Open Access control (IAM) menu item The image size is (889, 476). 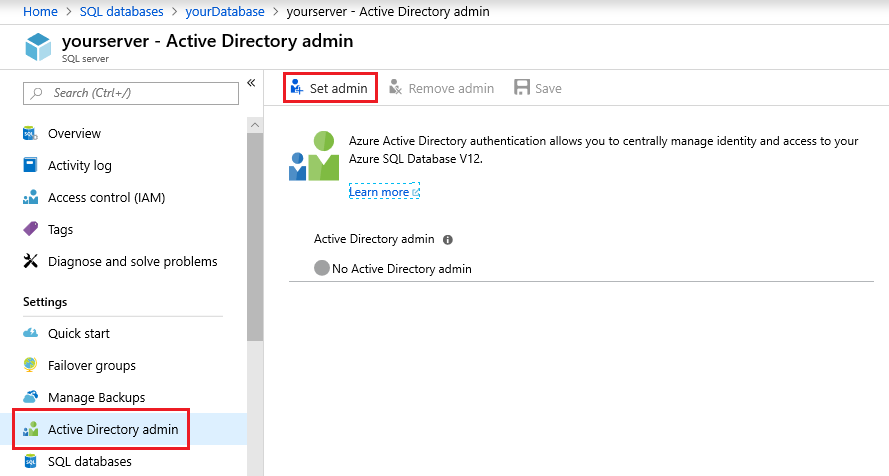coord(107,198)
